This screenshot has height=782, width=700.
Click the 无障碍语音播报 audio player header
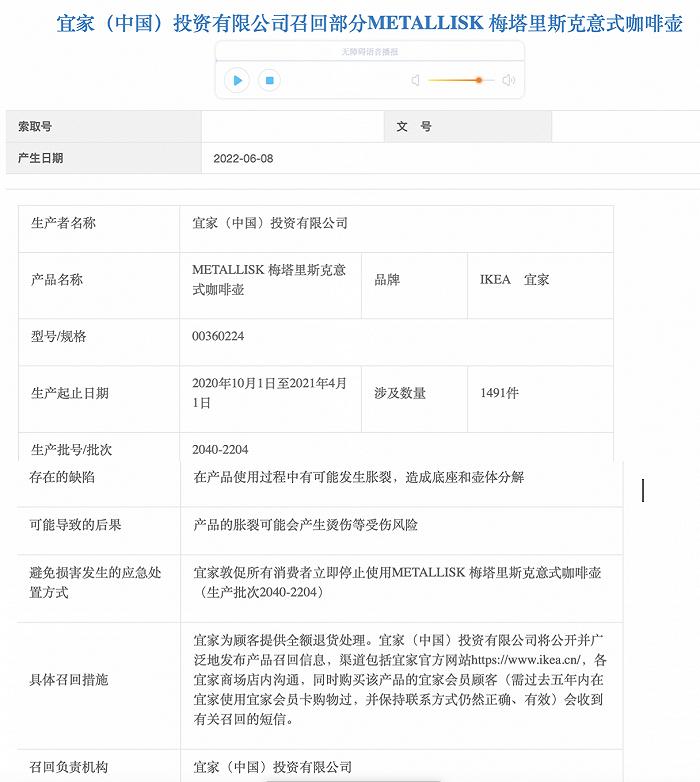click(x=369, y=51)
